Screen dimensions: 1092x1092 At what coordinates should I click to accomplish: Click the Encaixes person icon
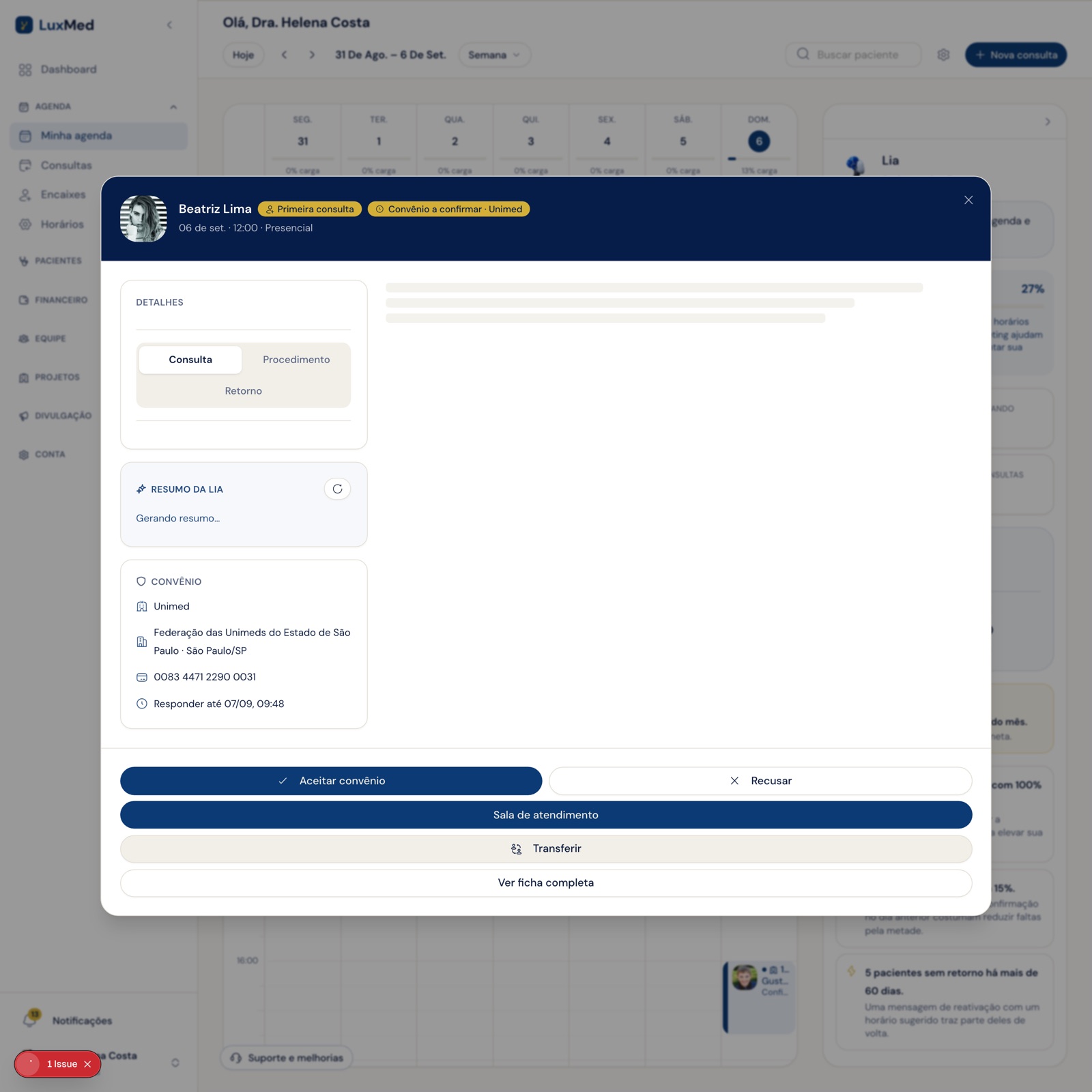point(25,195)
